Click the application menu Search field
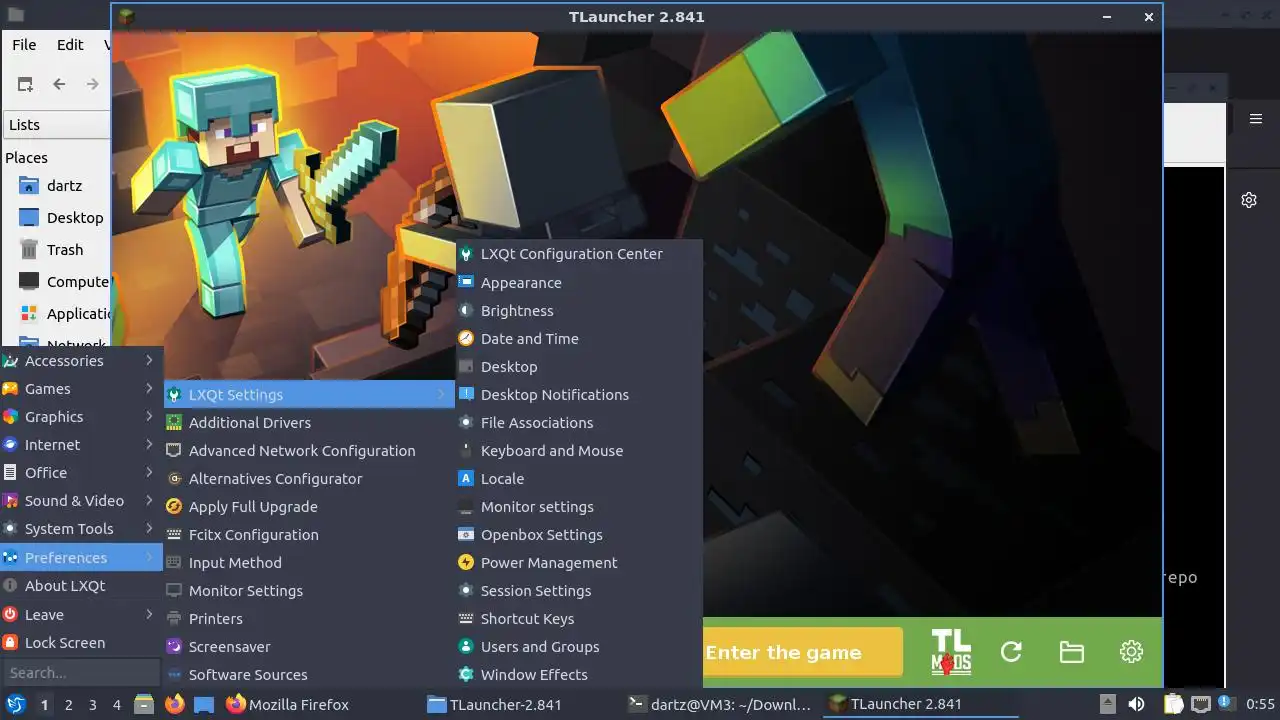The width and height of the screenshot is (1280, 720). [81, 672]
